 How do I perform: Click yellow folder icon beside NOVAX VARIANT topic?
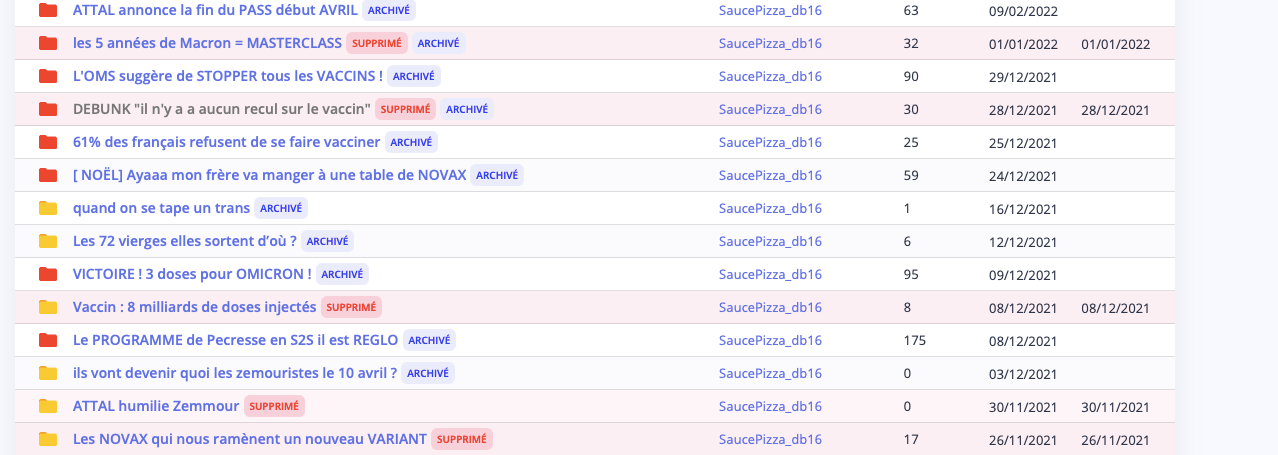(47, 439)
